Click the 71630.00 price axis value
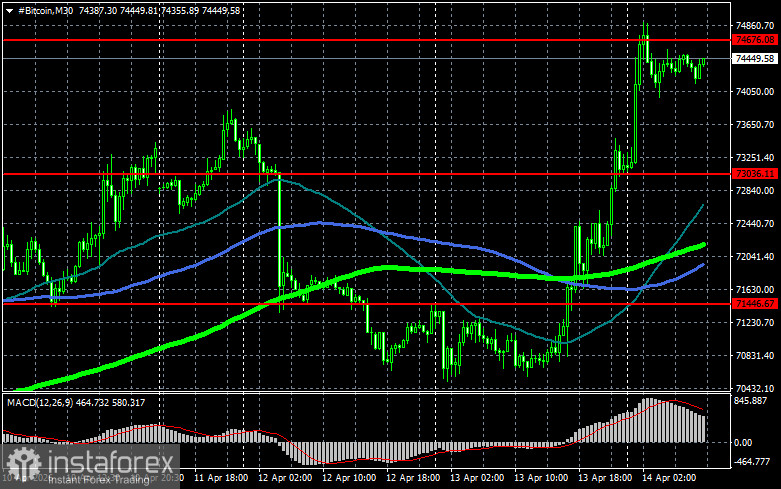The width and height of the screenshot is (781, 489). point(755,289)
